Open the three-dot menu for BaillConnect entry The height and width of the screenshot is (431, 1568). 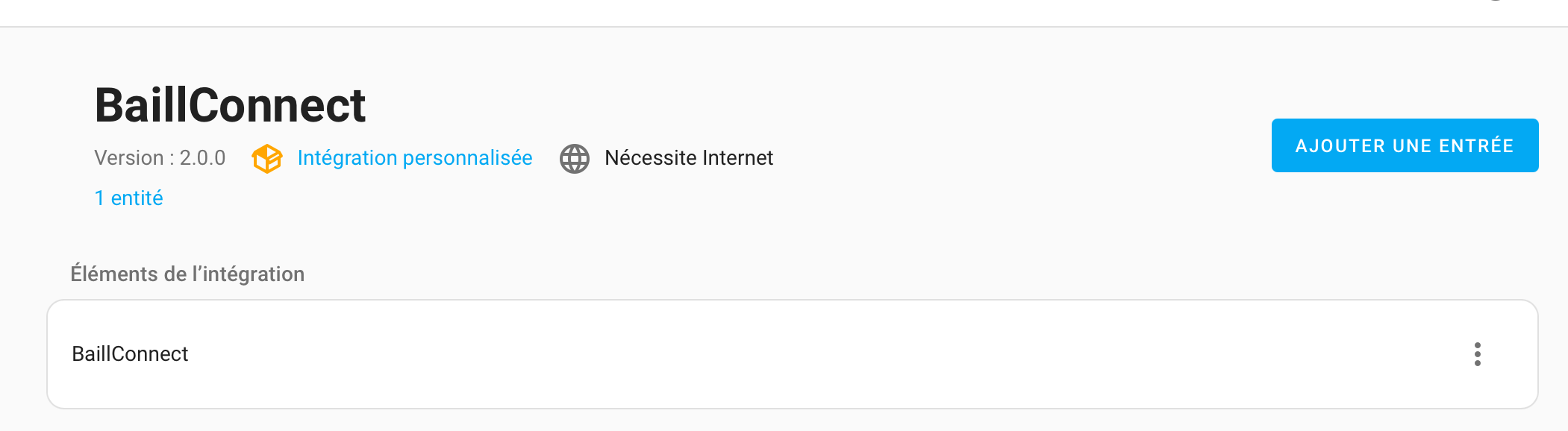click(1477, 354)
